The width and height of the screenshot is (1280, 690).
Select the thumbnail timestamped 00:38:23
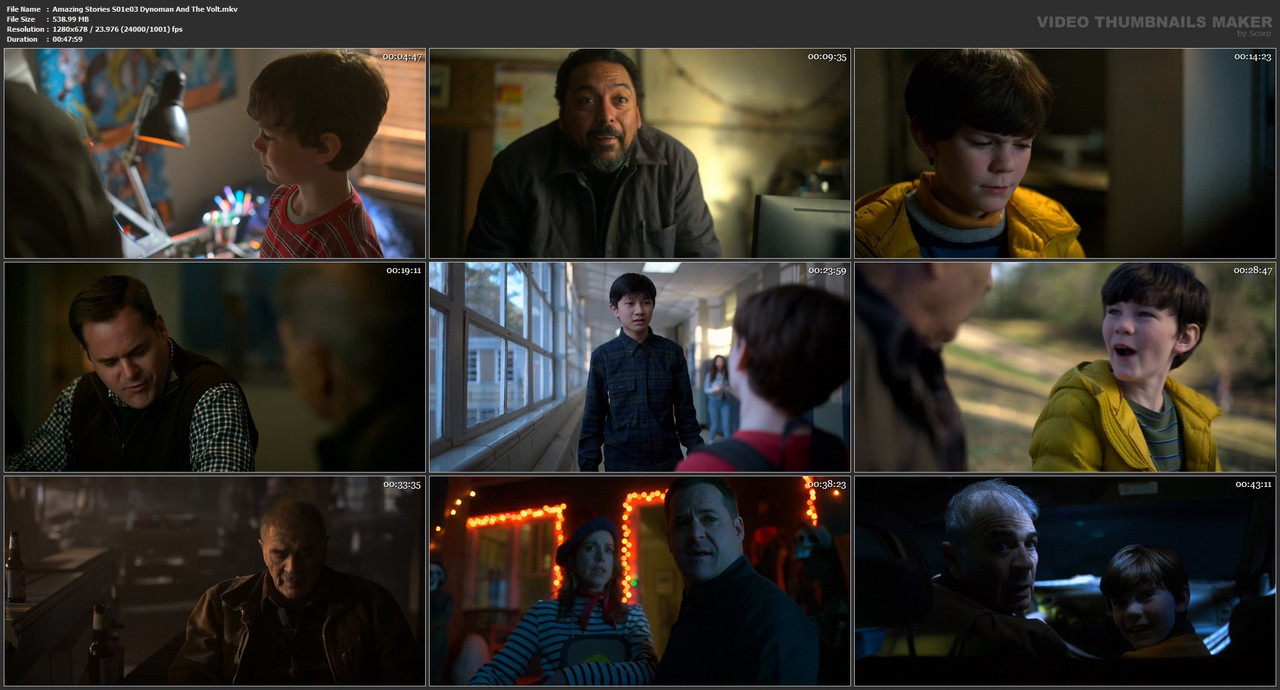point(640,580)
